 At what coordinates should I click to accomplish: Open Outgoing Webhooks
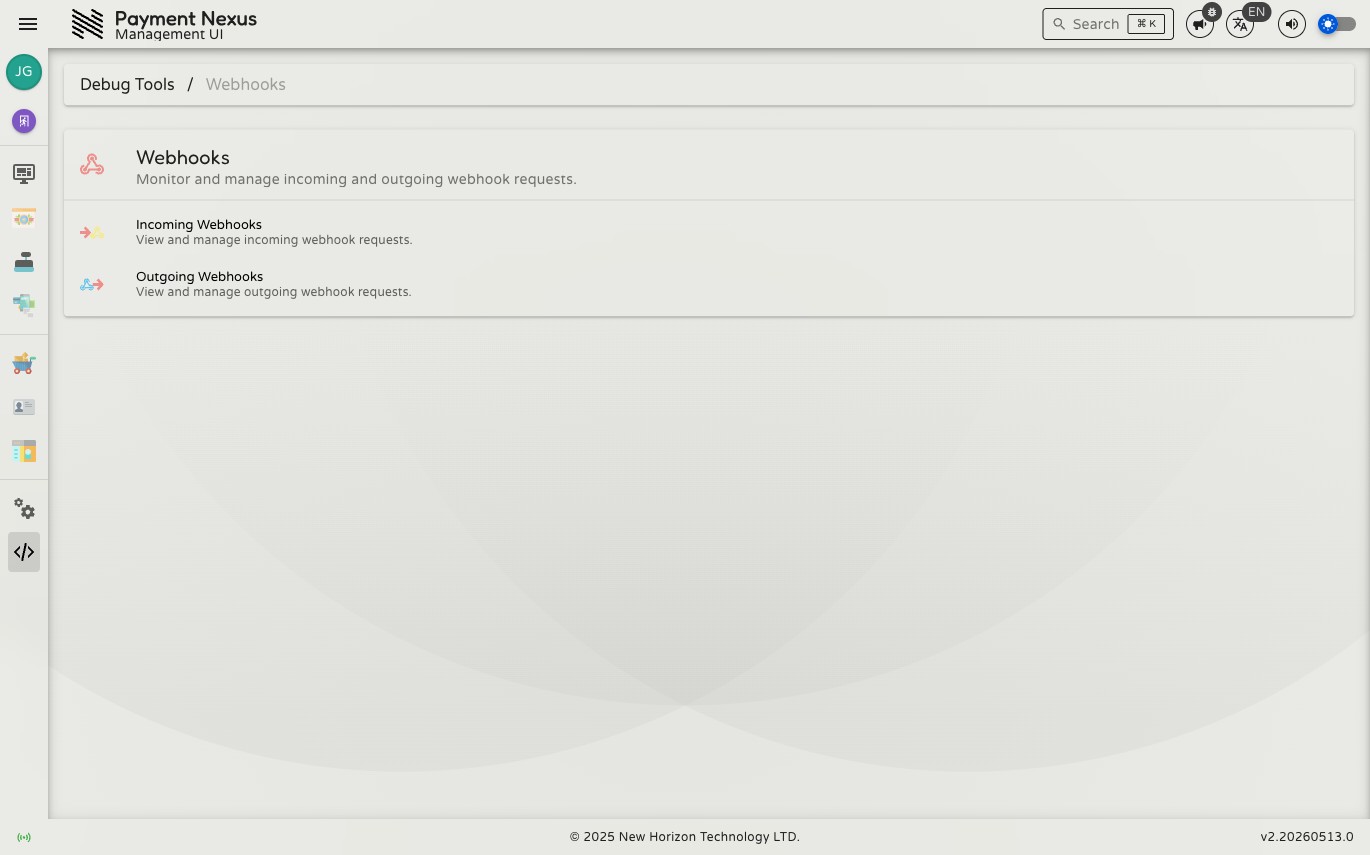click(x=709, y=284)
